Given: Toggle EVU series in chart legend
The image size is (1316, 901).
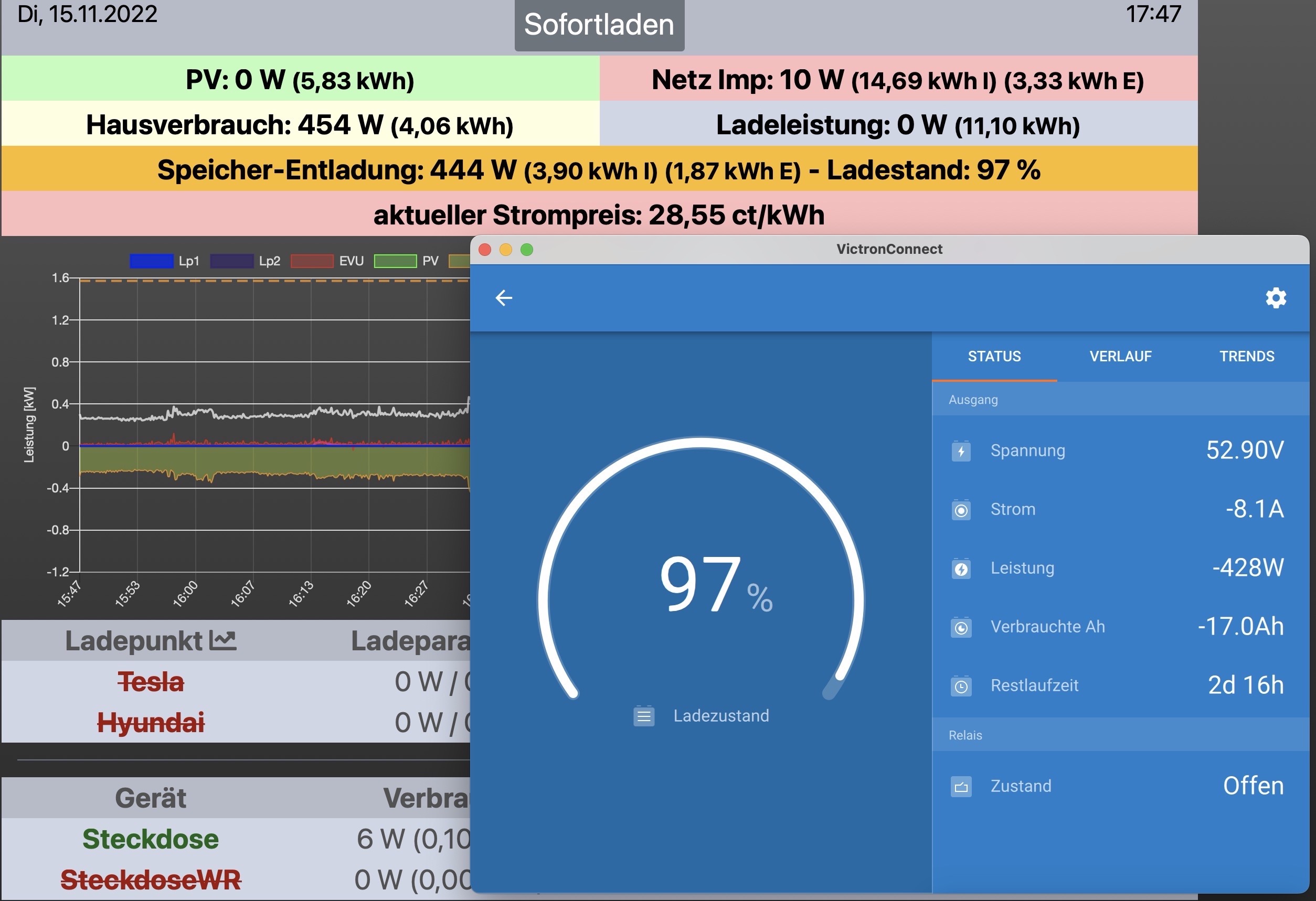Looking at the screenshot, I should click(x=312, y=261).
